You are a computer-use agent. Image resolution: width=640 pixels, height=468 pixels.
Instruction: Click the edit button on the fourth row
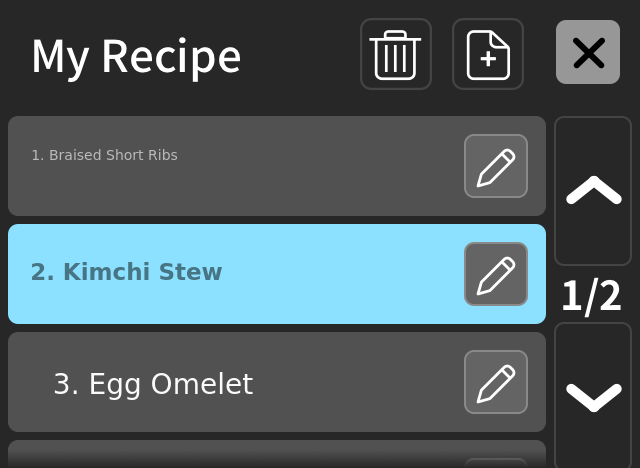(x=496, y=462)
